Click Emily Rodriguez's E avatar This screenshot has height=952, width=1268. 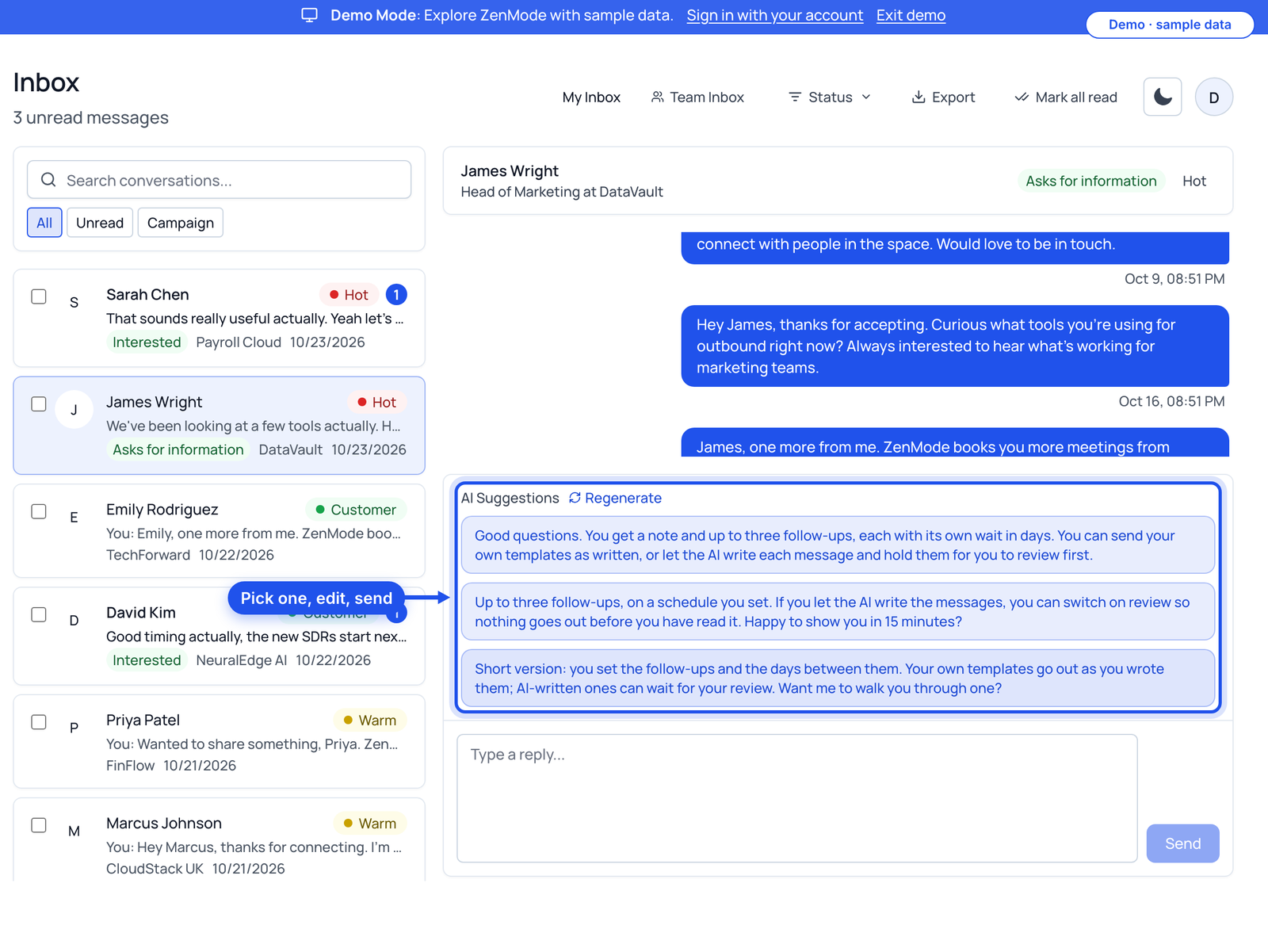(74, 518)
